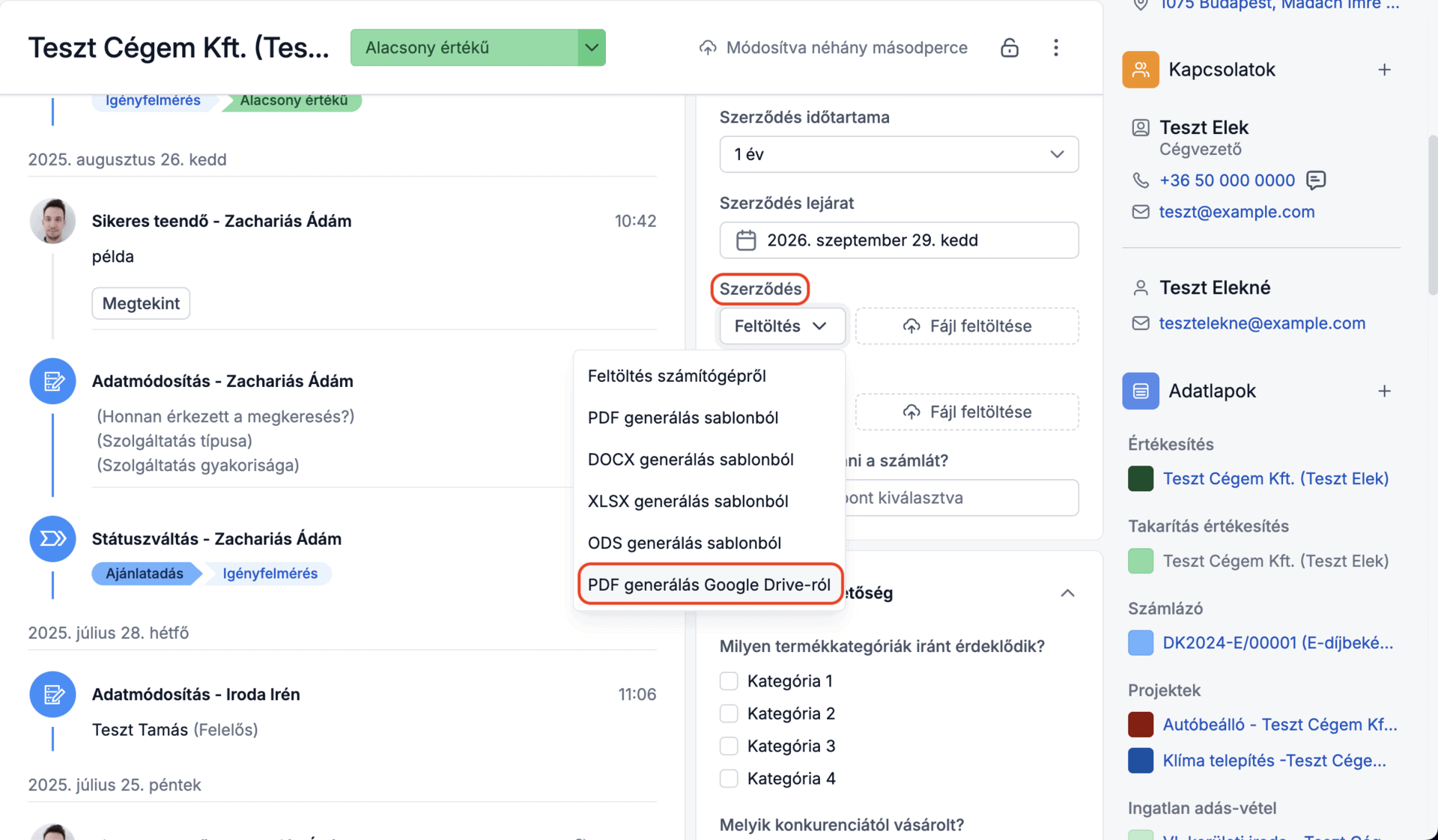The width and height of the screenshot is (1438, 840).
Task: Open the Alacsony értékű status dropdown arrow
Action: point(592,48)
